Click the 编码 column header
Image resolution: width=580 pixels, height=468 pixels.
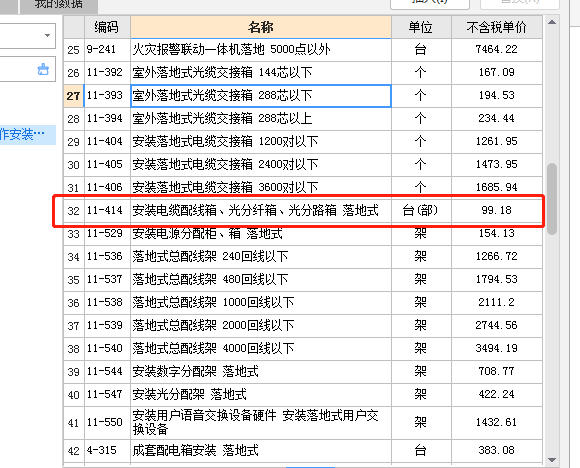point(107,27)
